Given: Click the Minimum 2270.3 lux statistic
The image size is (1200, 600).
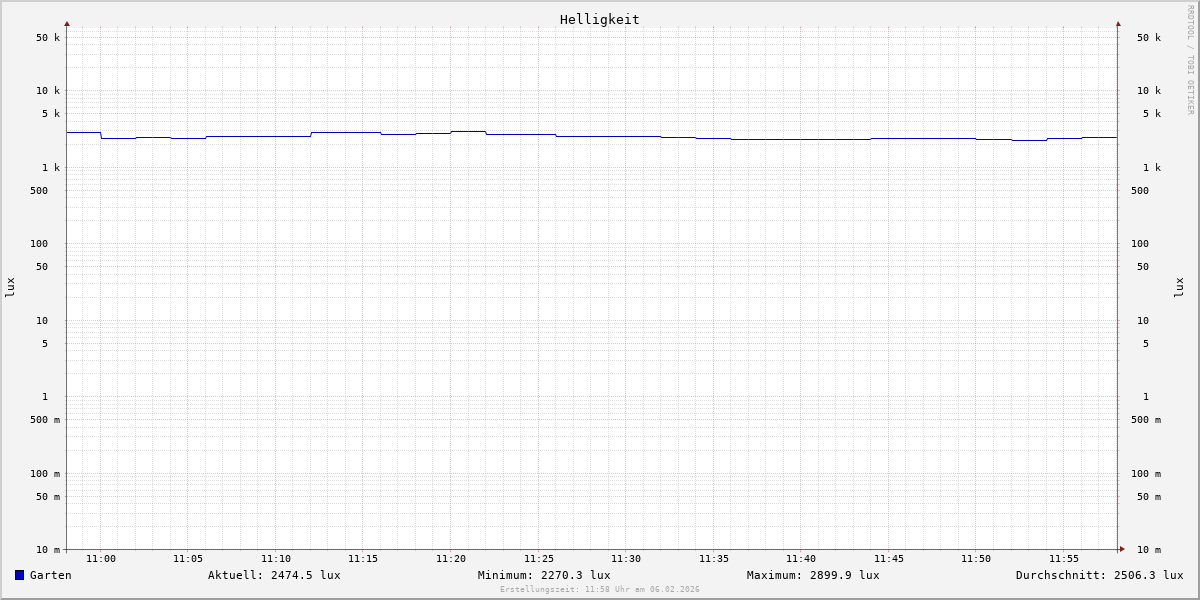Looking at the screenshot, I should (544, 575).
